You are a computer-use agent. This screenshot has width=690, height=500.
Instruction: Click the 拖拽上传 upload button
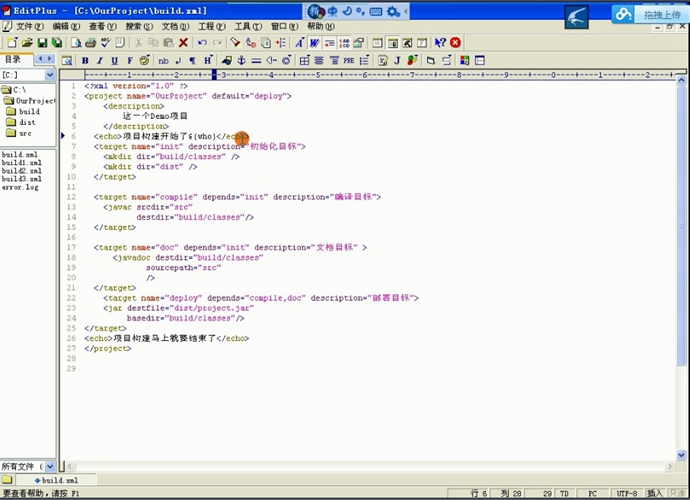tap(662, 15)
